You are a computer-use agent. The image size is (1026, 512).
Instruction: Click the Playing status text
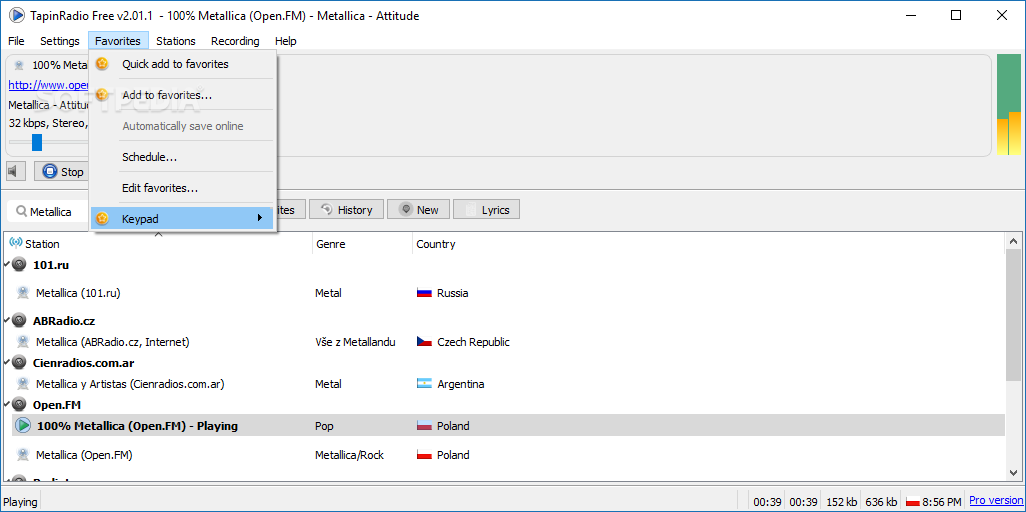[x=20, y=502]
